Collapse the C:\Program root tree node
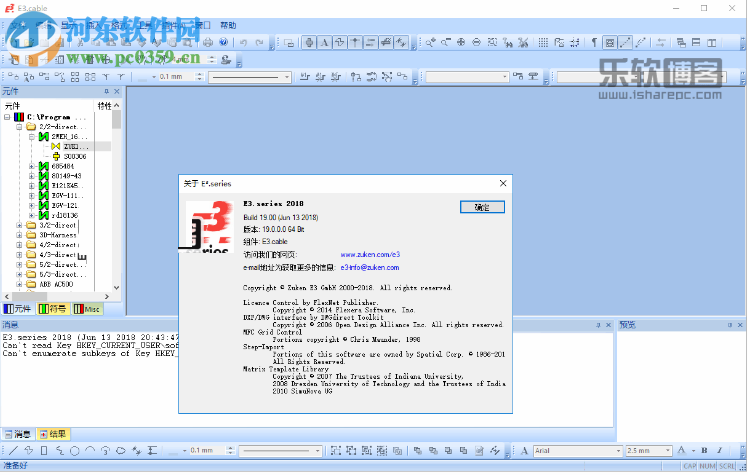The width and height of the screenshot is (748, 475). 7,117
